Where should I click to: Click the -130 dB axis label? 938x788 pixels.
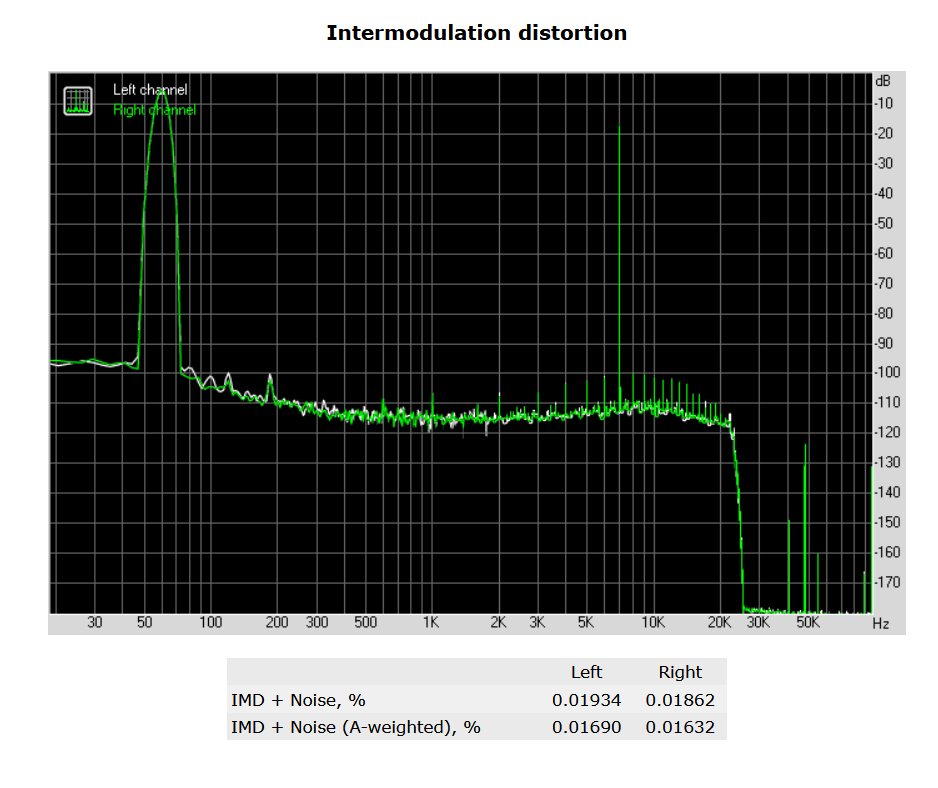pos(888,462)
